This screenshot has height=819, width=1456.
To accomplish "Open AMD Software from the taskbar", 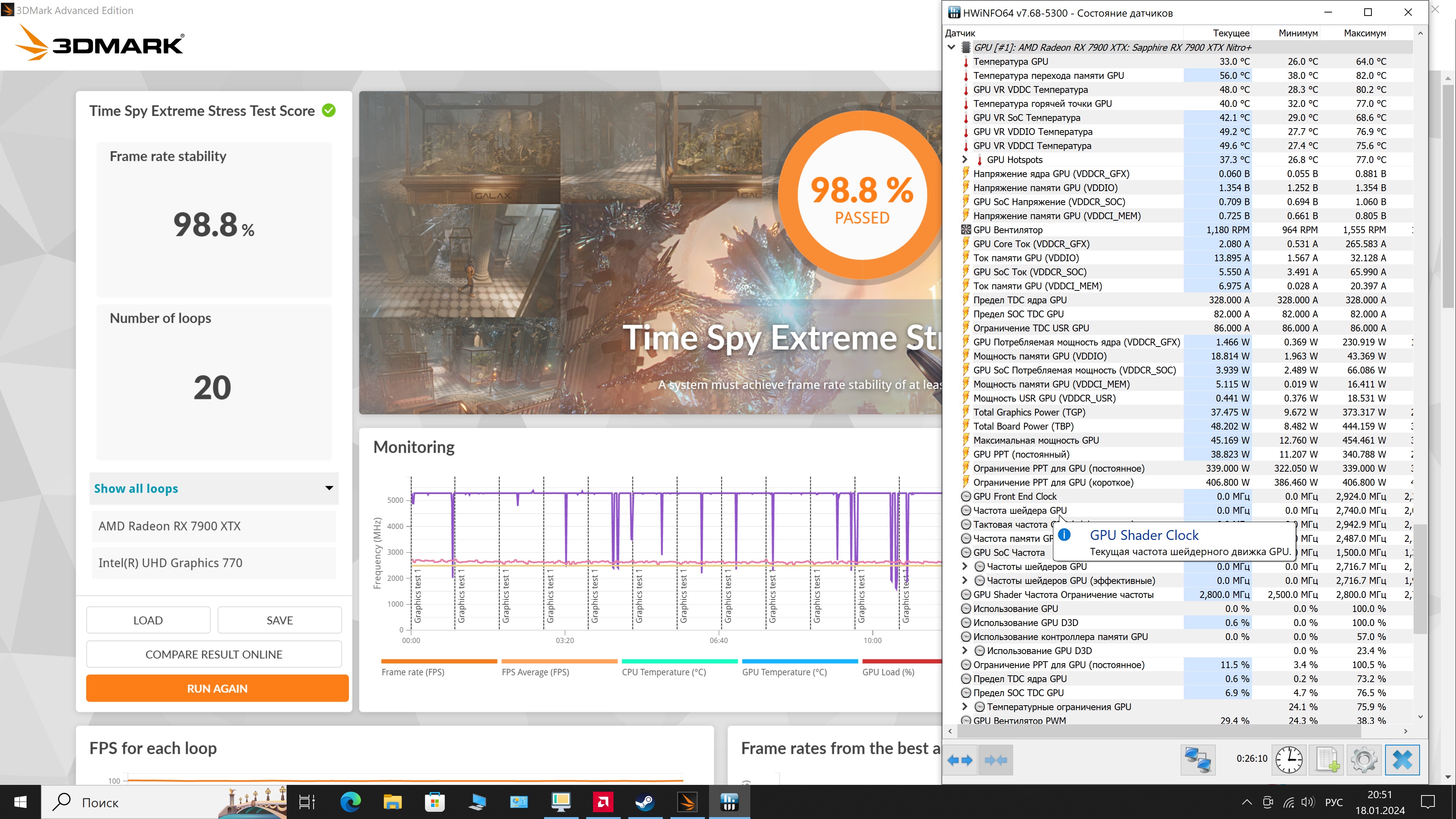I will click(603, 802).
